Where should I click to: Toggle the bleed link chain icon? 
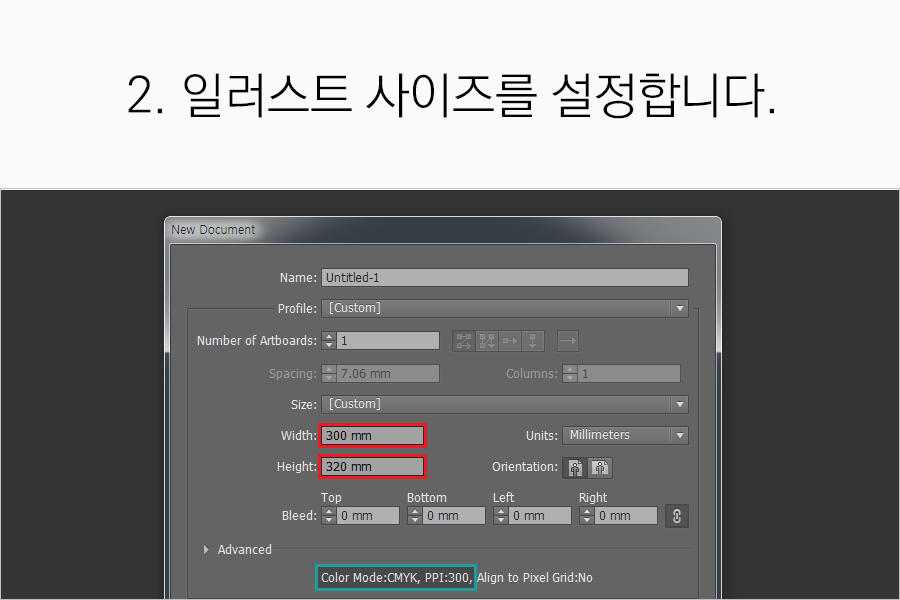pos(677,516)
